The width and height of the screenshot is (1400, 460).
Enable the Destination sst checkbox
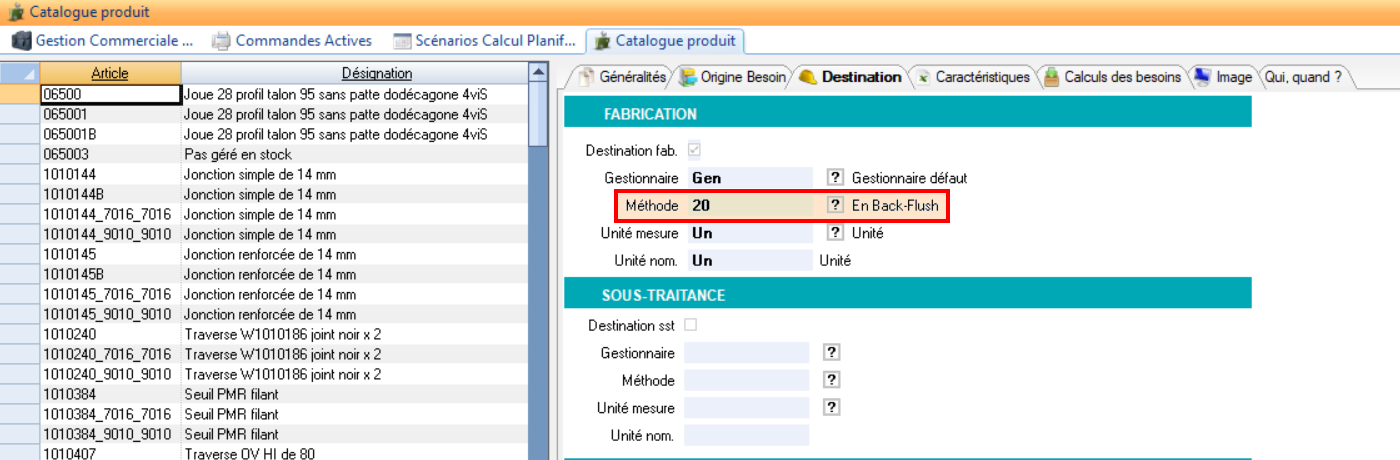(x=691, y=325)
